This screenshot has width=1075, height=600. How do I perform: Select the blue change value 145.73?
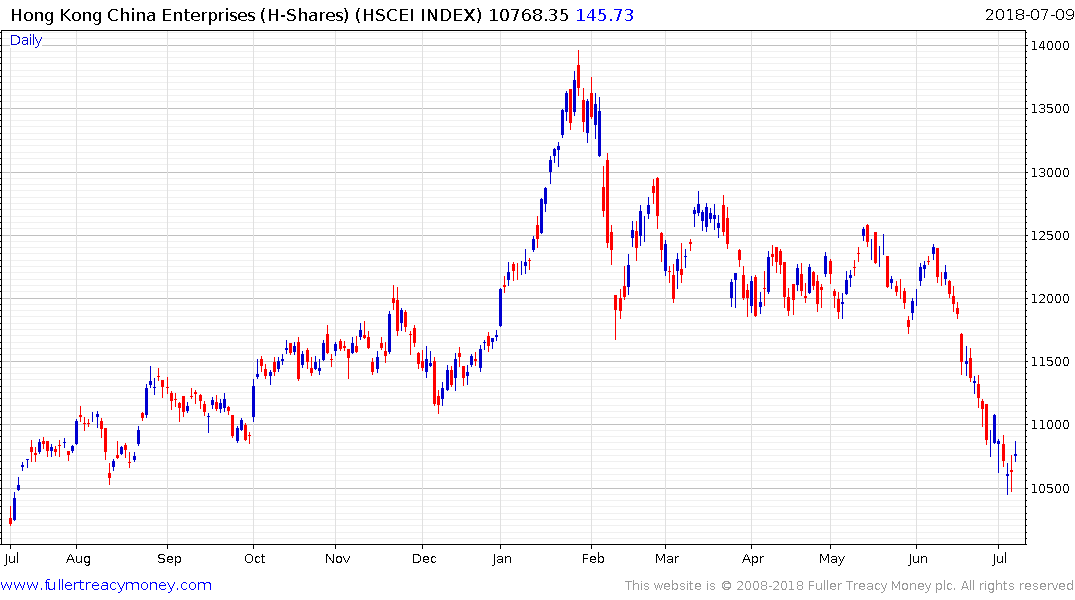coord(604,15)
